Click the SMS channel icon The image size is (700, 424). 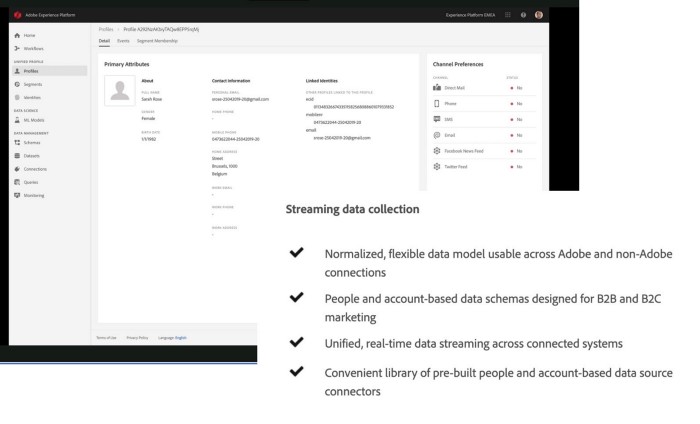pos(437,119)
